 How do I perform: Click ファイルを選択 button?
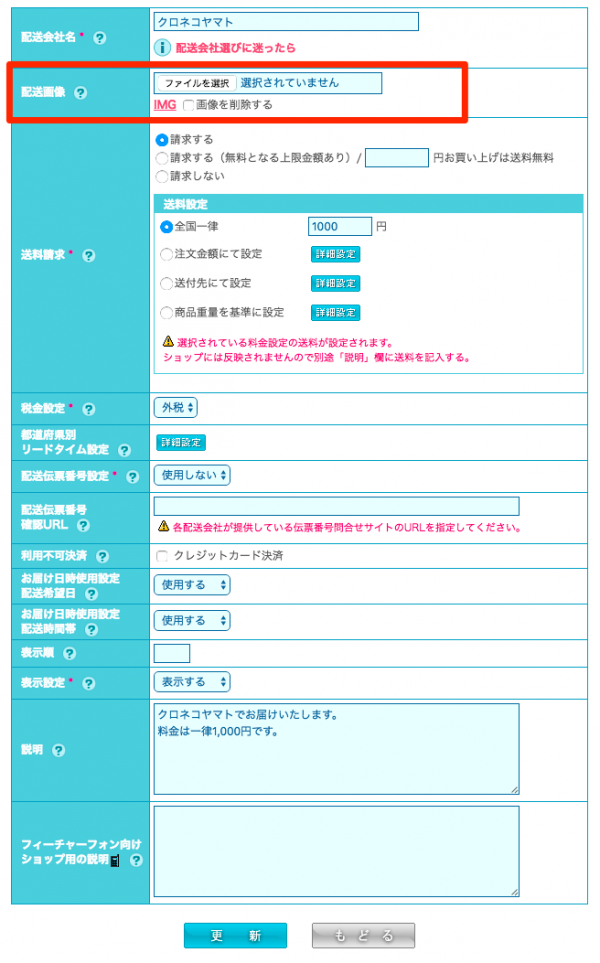click(x=197, y=84)
